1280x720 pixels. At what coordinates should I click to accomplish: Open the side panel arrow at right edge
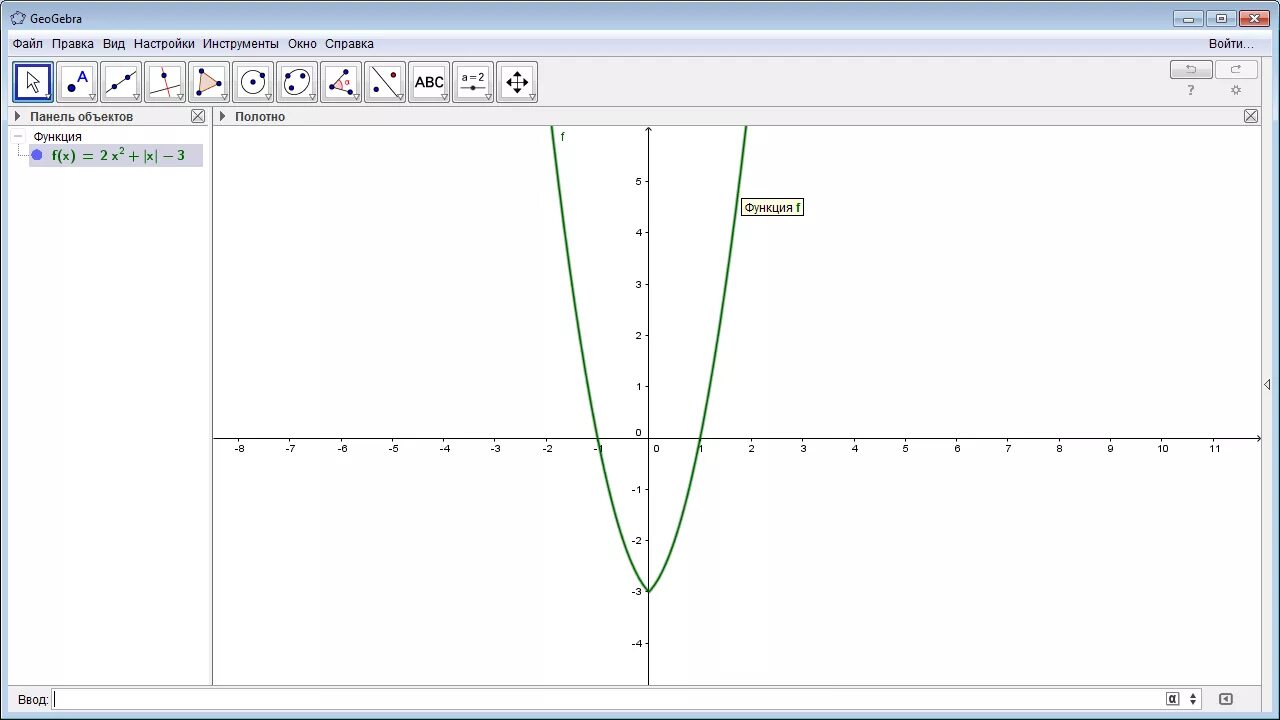coord(1267,385)
